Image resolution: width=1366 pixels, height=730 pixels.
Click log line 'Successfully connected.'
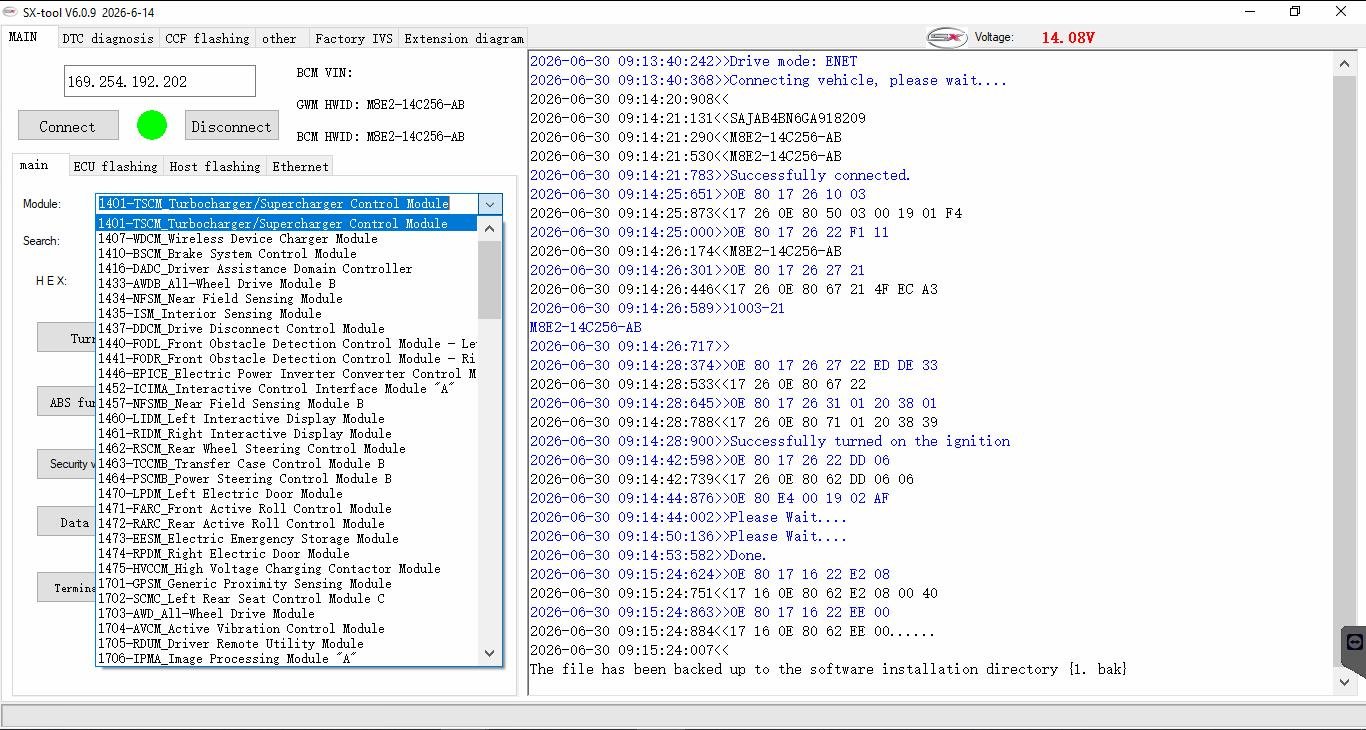[720, 175]
